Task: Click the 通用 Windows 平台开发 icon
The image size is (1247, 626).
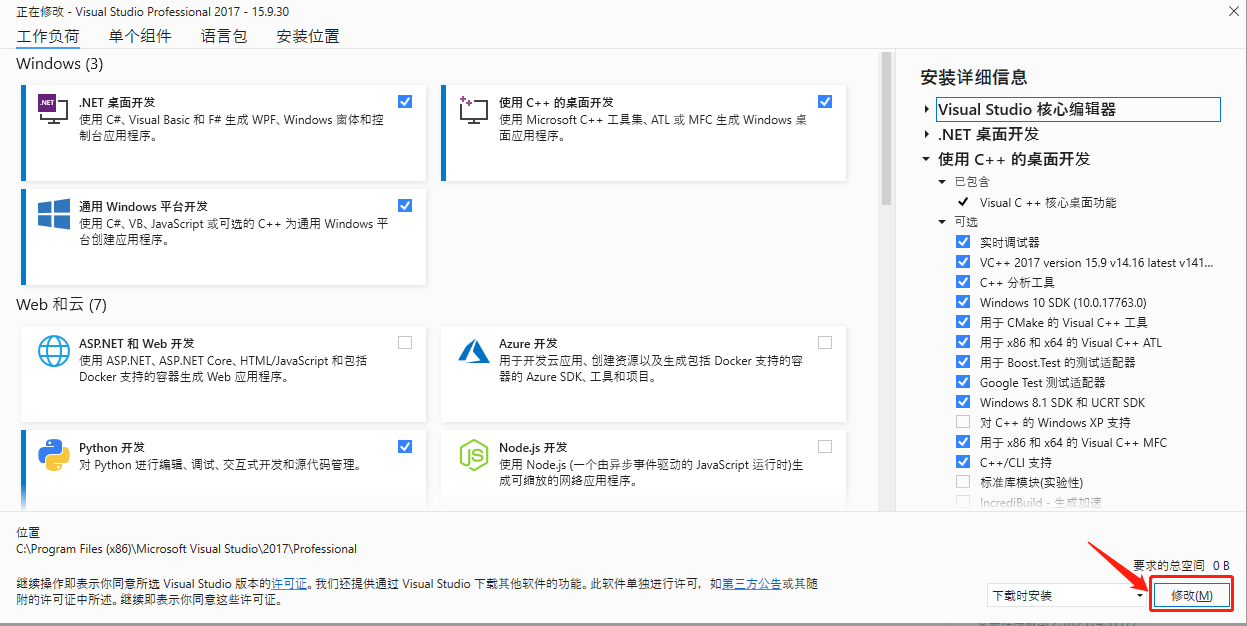Action: [x=52, y=216]
